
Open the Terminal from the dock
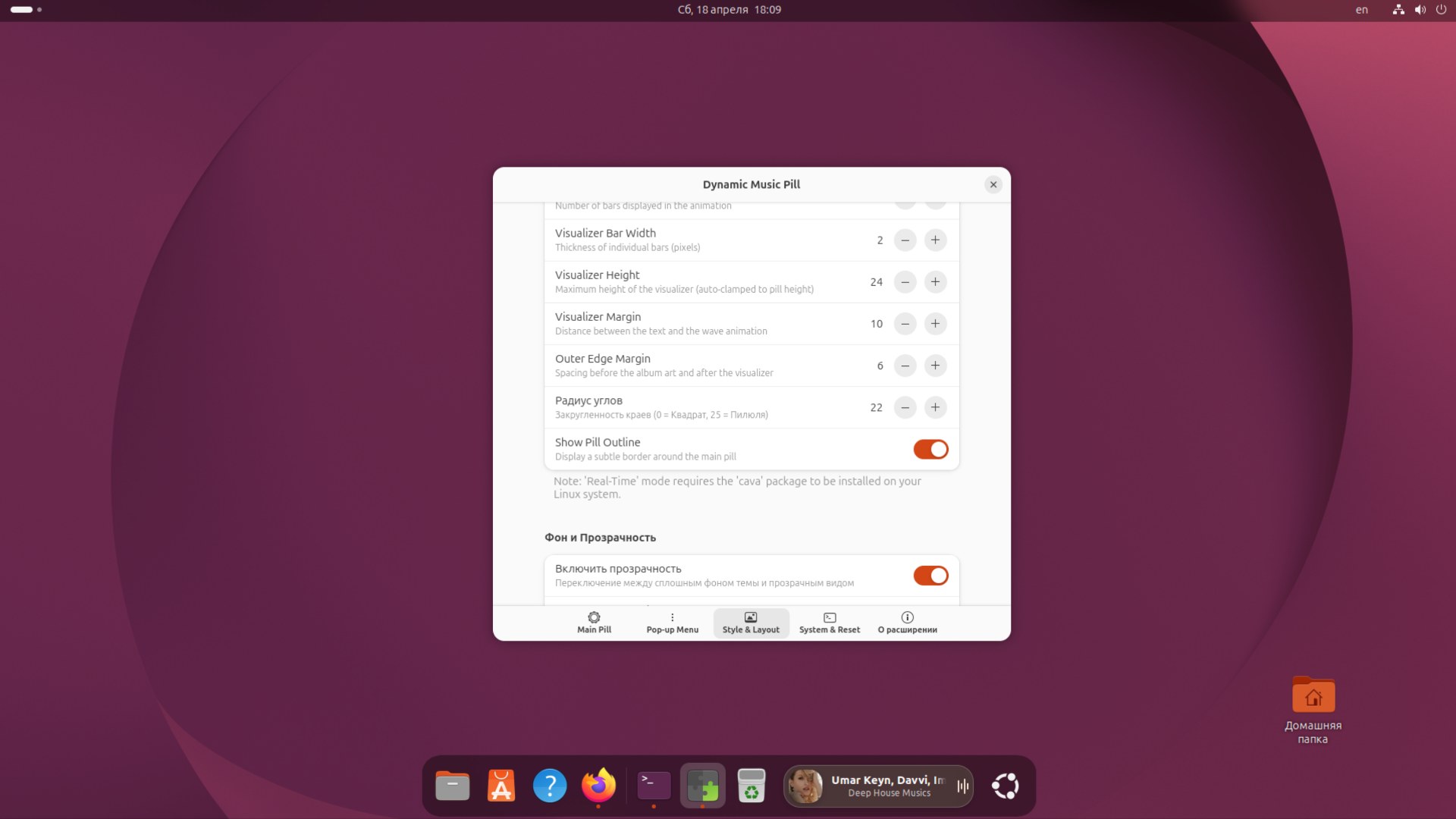pos(653,786)
